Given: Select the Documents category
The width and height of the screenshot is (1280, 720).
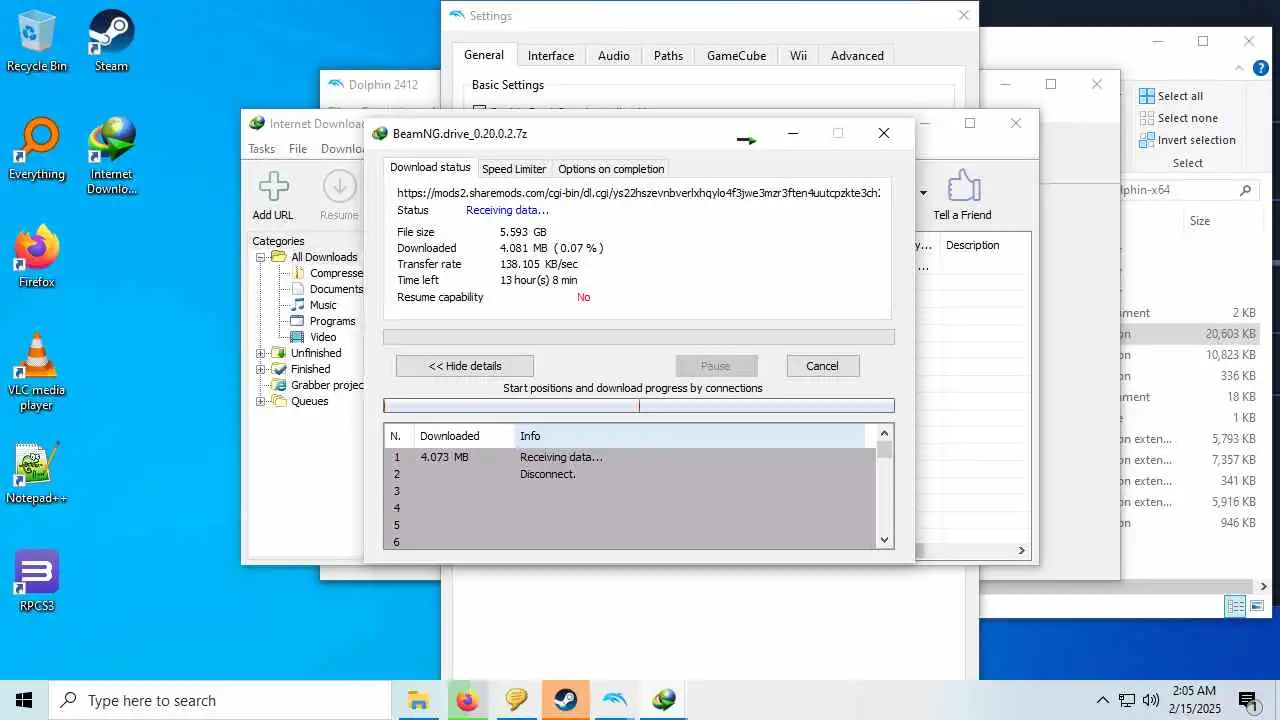Looking at the screenshot, I should pos(336,289).
